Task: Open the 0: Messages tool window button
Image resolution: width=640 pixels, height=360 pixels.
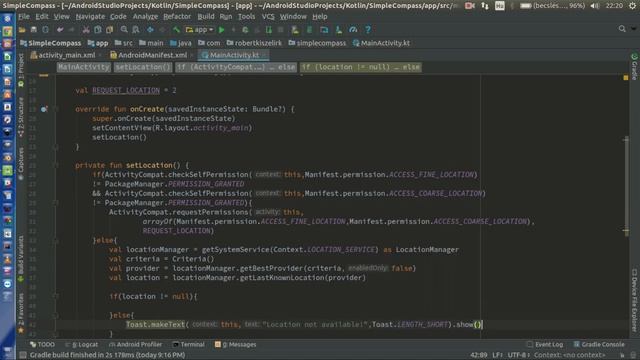Action: tap(236, 344)
